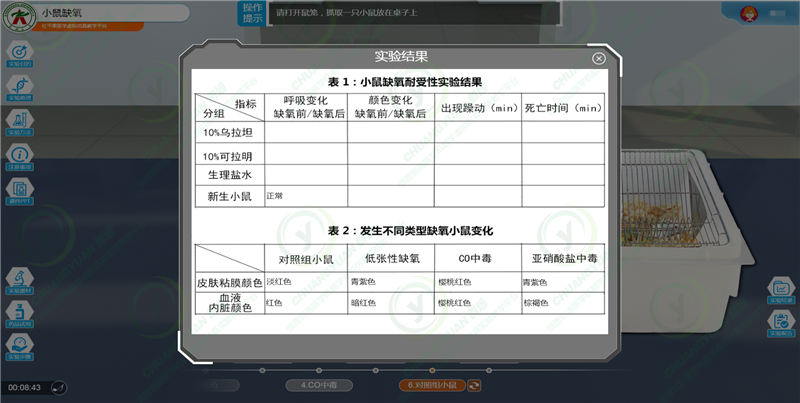The width and height of the screenshot is (800, 403).
Task: Click the brush icon next to the timer
Action: [59, 388]
